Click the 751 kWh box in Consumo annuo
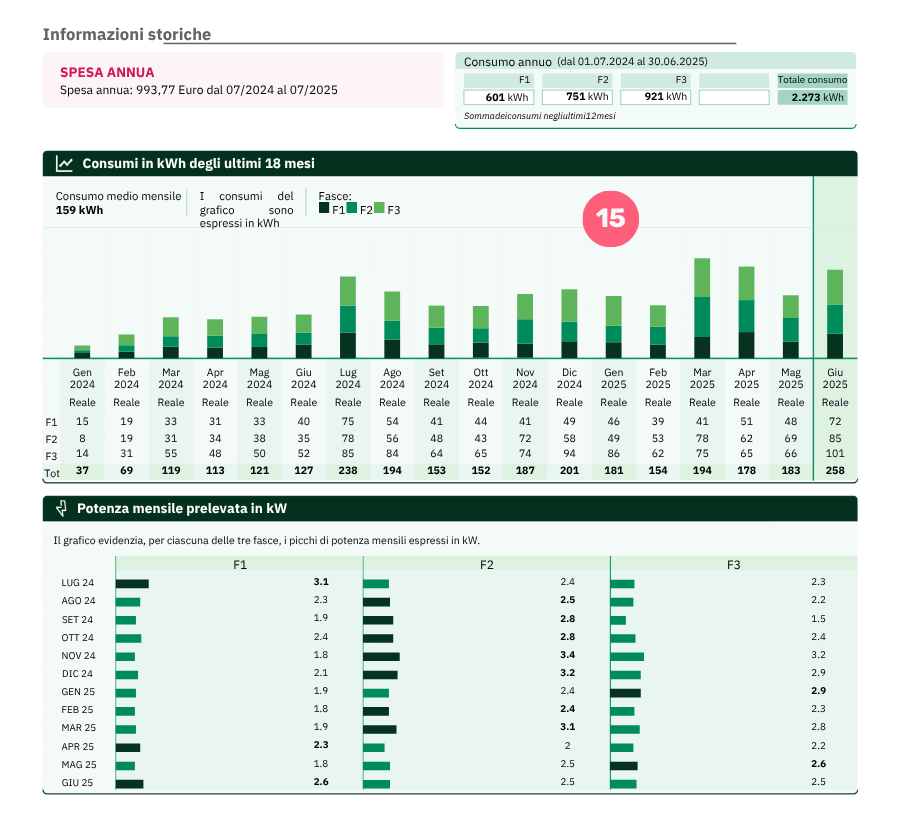The image size is (900, 816). tap(577, 98)
